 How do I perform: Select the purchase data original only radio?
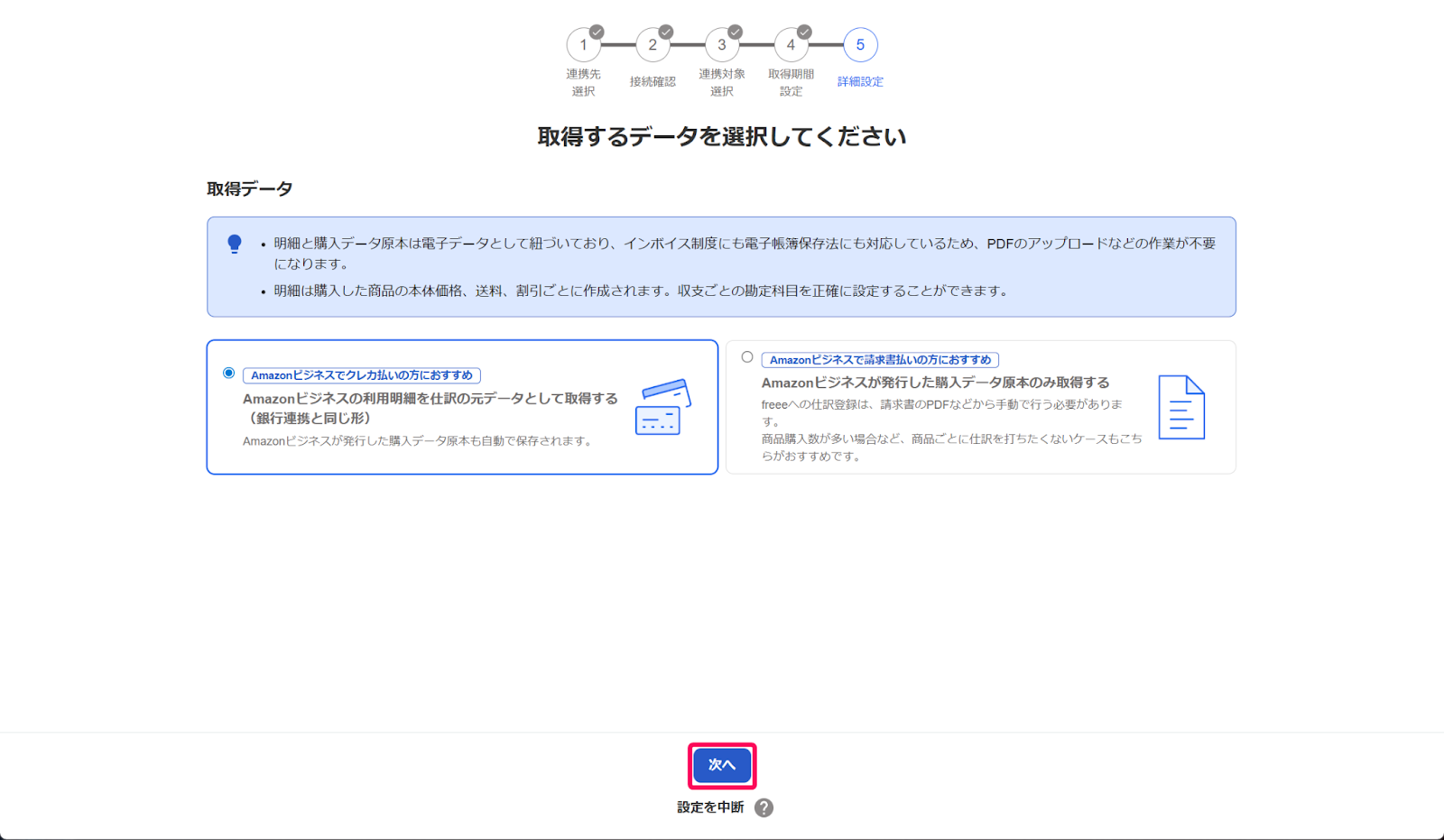coord(747,357)
